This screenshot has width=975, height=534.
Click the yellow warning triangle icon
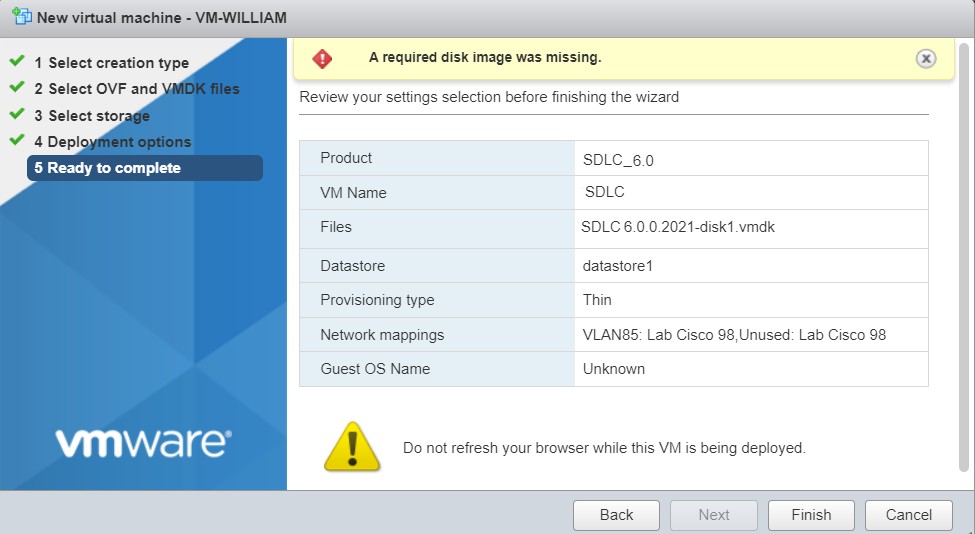[352, 447]
